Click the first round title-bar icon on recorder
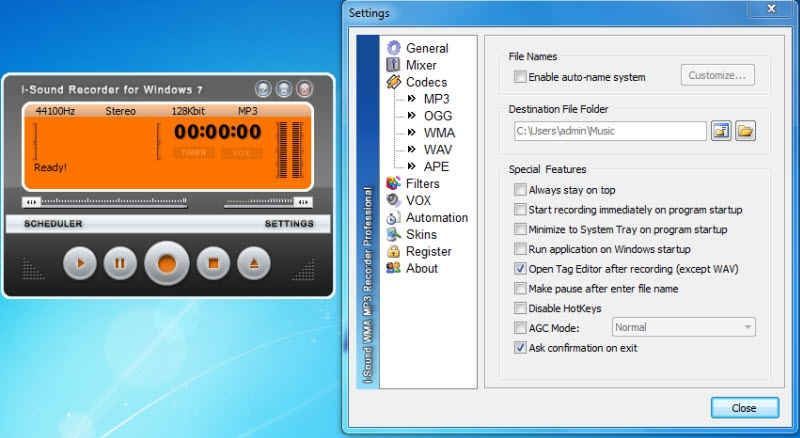The image size is (800, 438). (x=263, y=89)
